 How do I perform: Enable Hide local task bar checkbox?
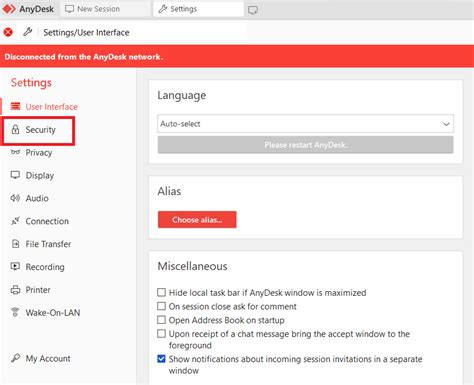coord(161,292)
